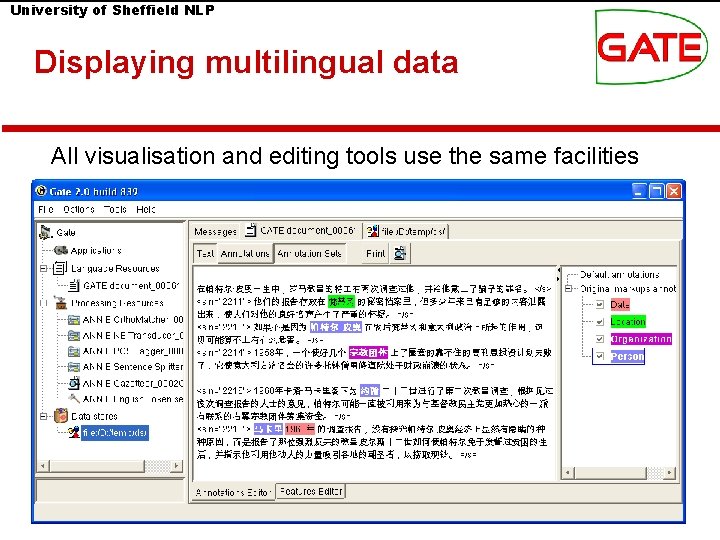
Task: Toggle the Person annotation checkbox
Action: coord(600,356)
